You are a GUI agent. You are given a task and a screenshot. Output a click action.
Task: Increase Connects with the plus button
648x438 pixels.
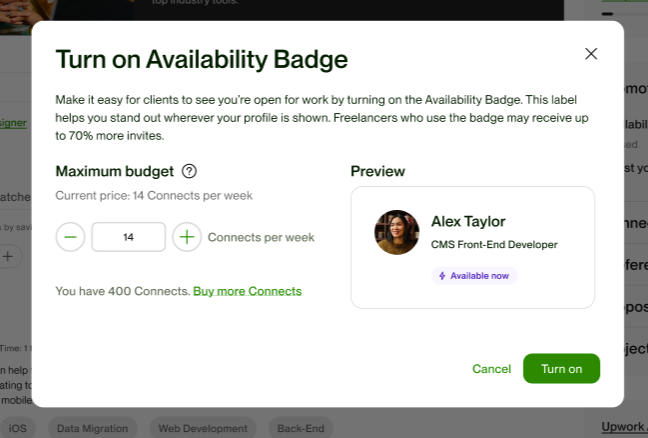[x=187, y=237]
